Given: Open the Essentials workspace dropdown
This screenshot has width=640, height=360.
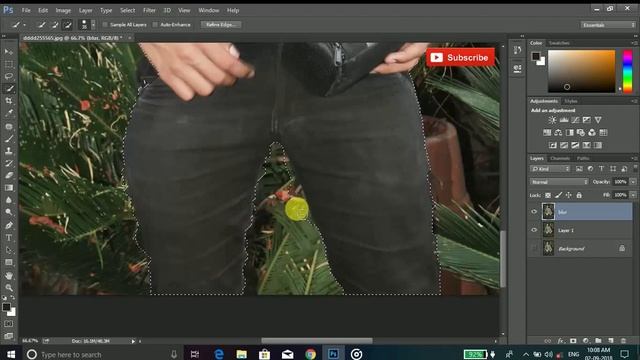Looking at the screenshot, I should pos(608,25).
